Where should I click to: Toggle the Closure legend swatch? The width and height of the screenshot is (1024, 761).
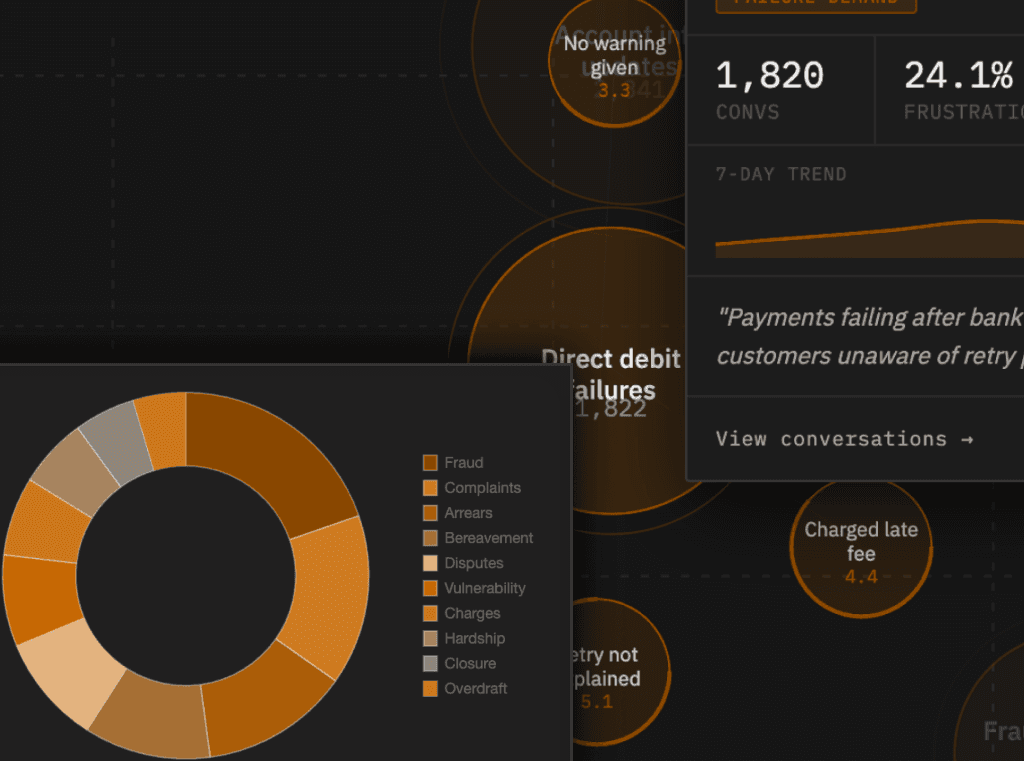[430, 664]
